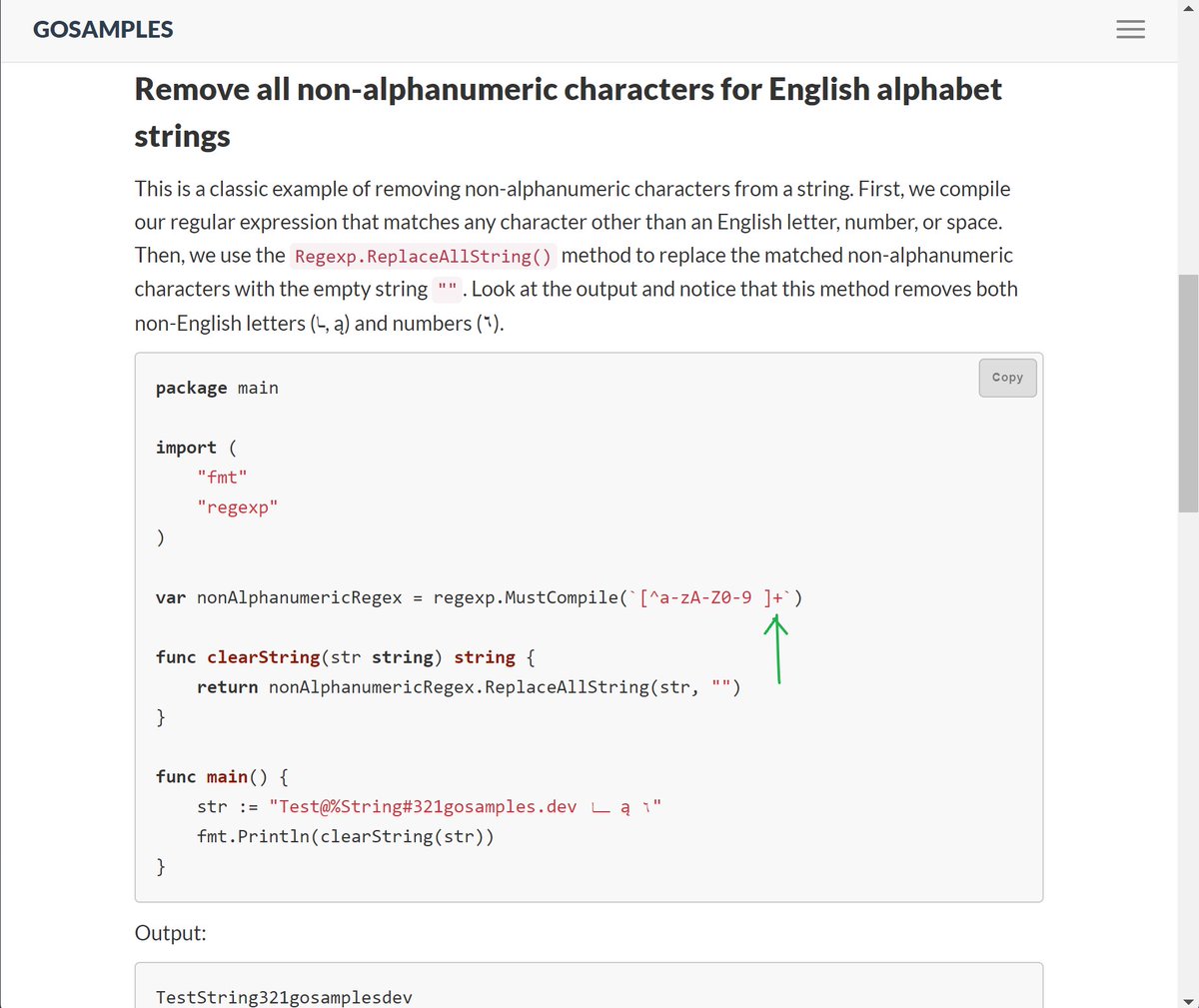This screenshot has height=1008, width=1199.
Task: Click the "regexp" import string
Action: pyautogui.click(x=238, y=507)
